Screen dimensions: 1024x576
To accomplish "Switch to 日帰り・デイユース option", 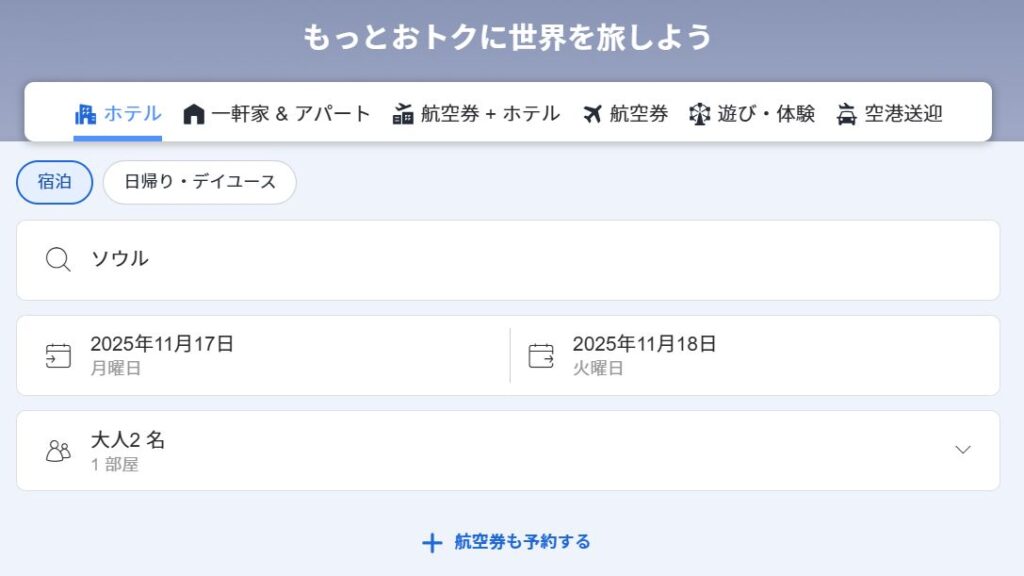I will tap(200, 182).
